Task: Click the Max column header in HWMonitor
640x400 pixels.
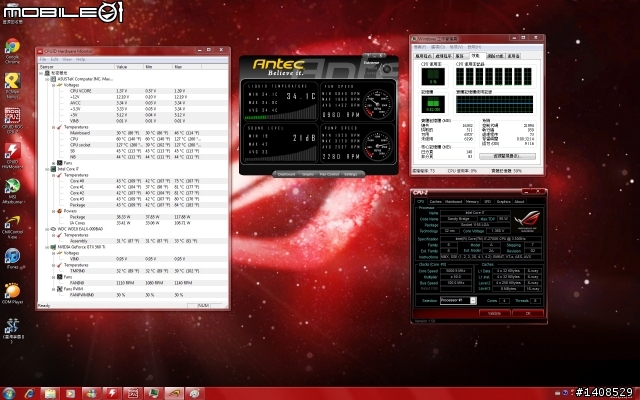Action: [x=187, y=67]
